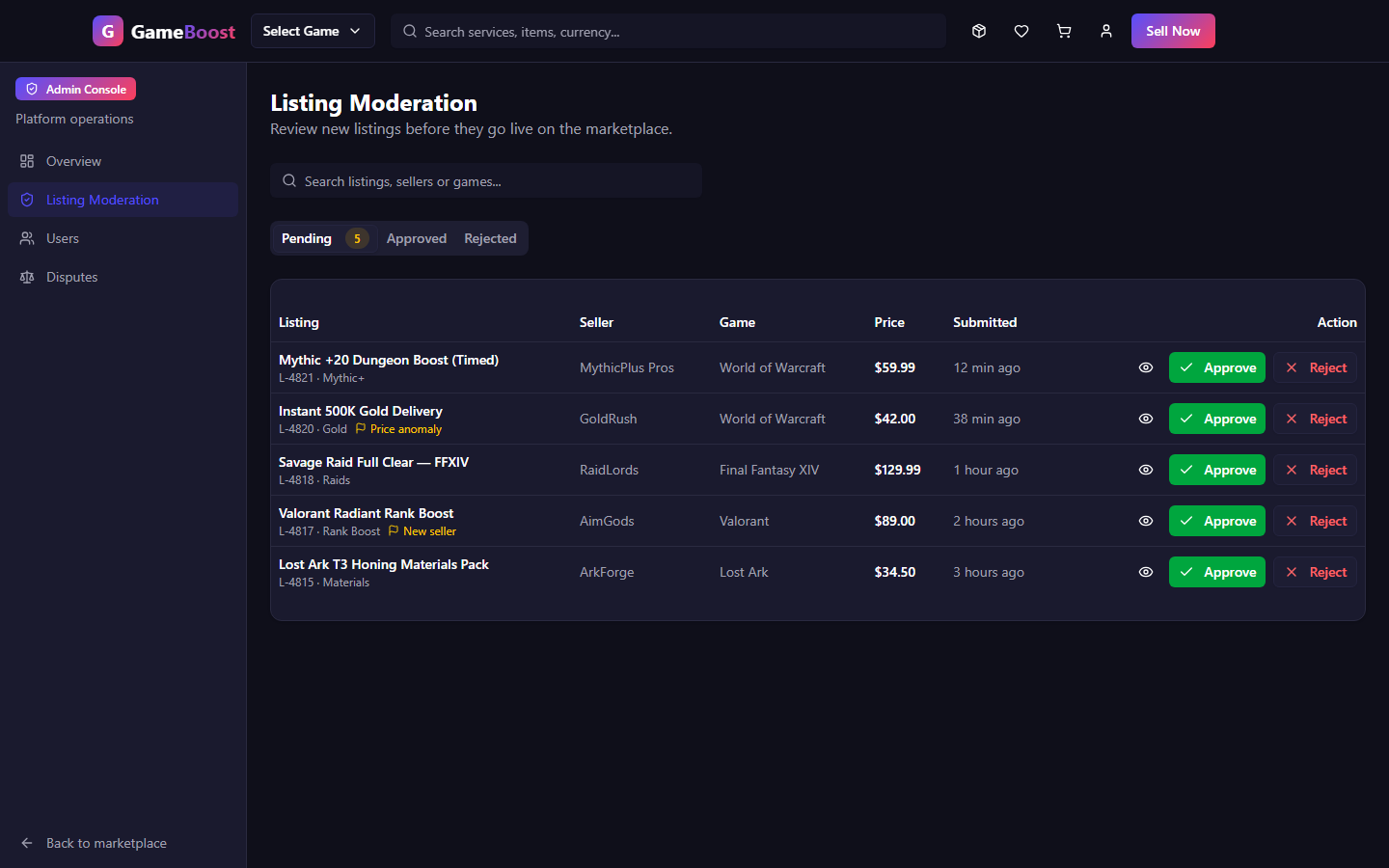Click the Game column header
This screenshot has height=868, width=1389.
[x=738, y=322]
